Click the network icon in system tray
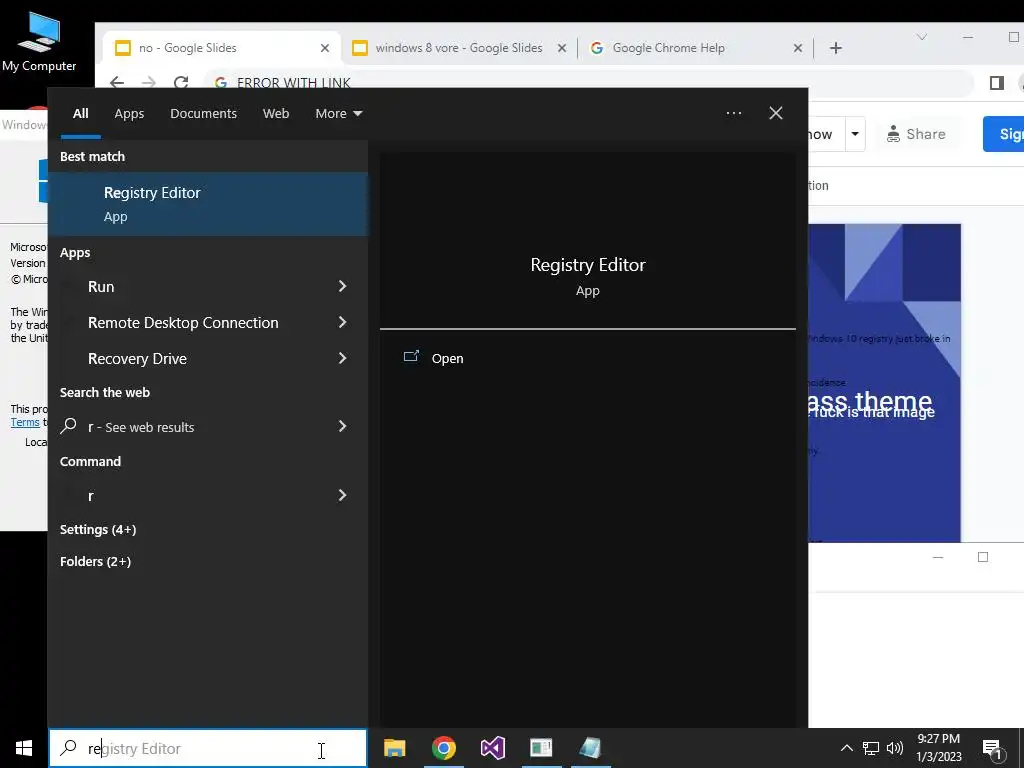 [871, 748]
